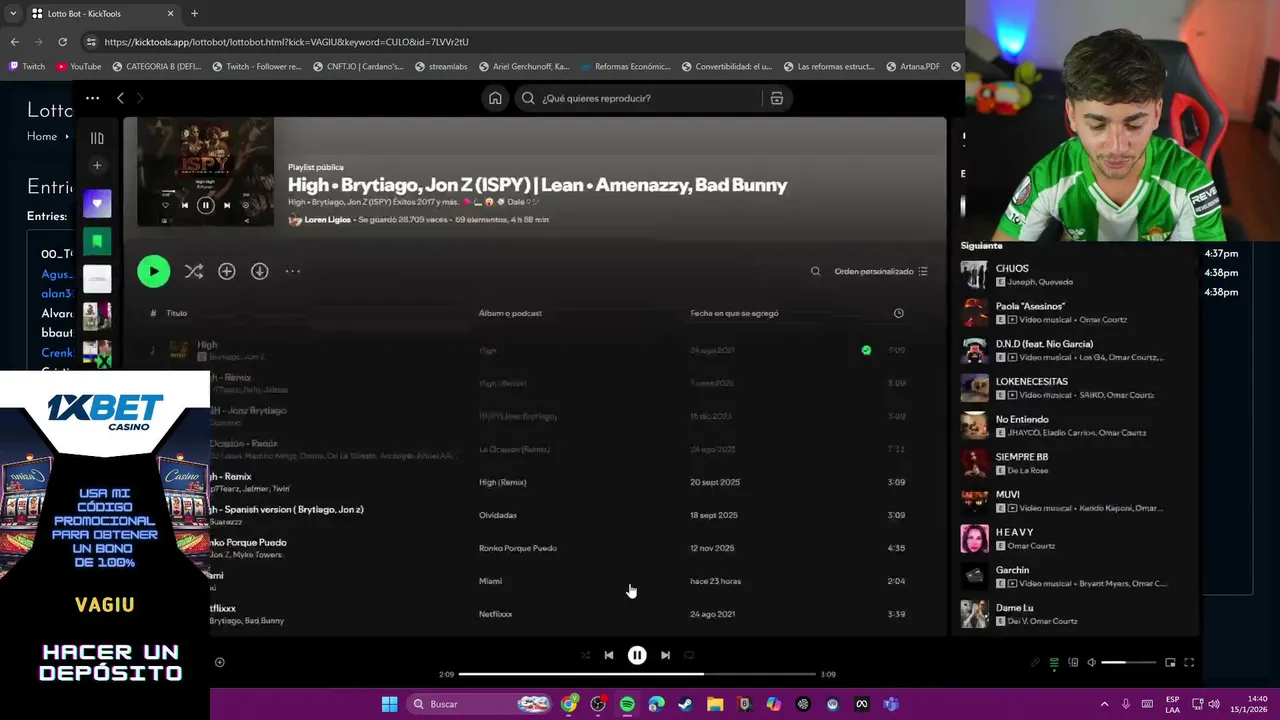Select SIEMPRE BB queue item
This screenshot has height=720, width=1280.
pos(1077,463)
